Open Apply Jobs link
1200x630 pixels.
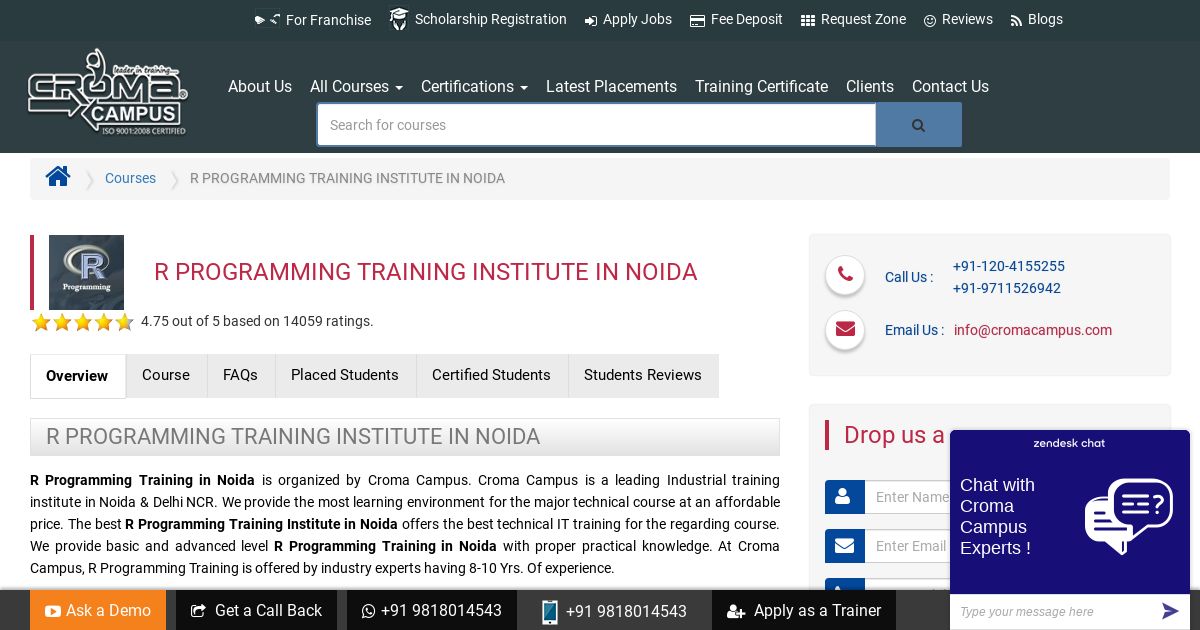(x=628, y=19)
